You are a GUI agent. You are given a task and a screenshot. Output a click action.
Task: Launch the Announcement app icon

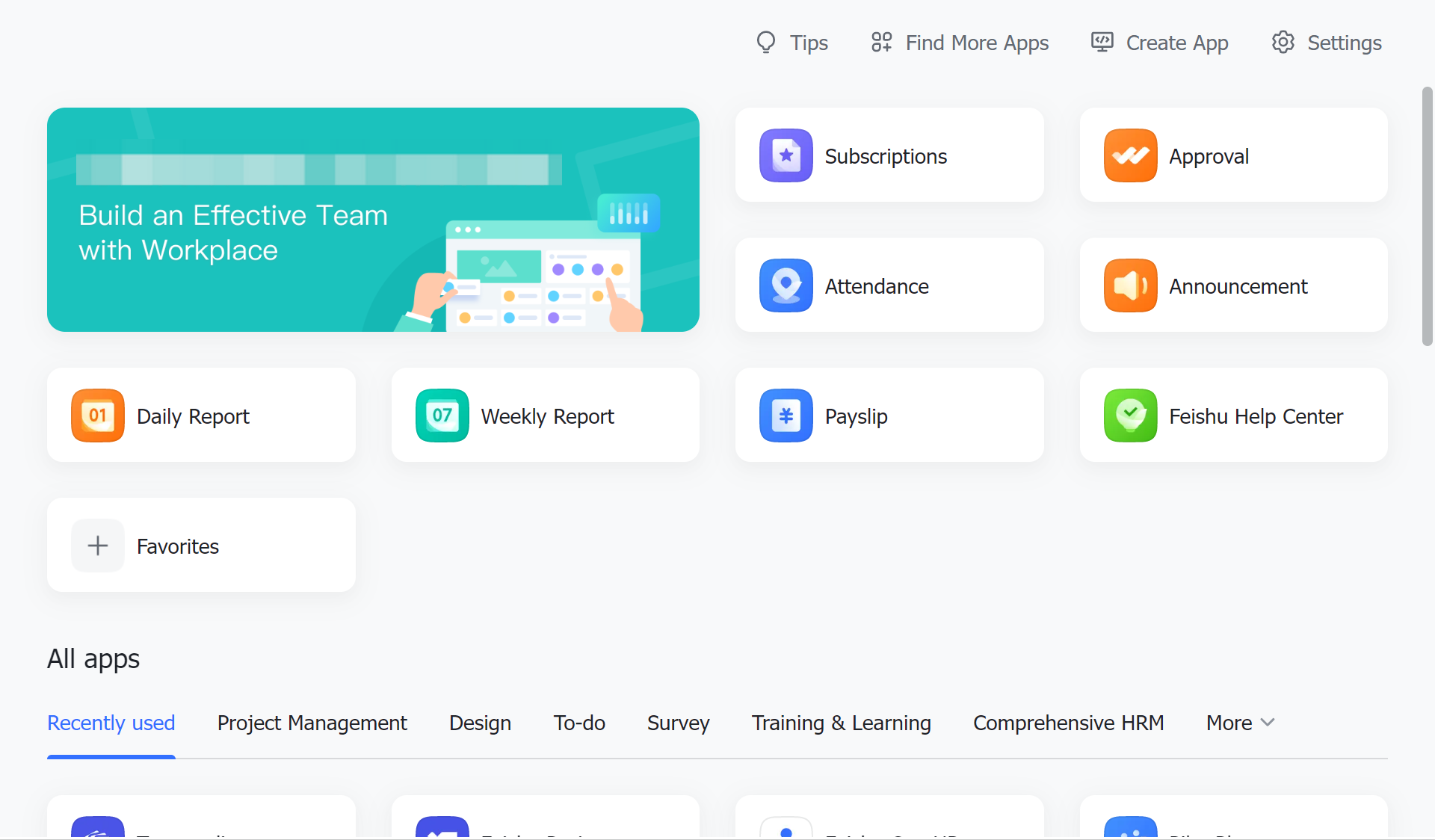tap(1130, 285)
